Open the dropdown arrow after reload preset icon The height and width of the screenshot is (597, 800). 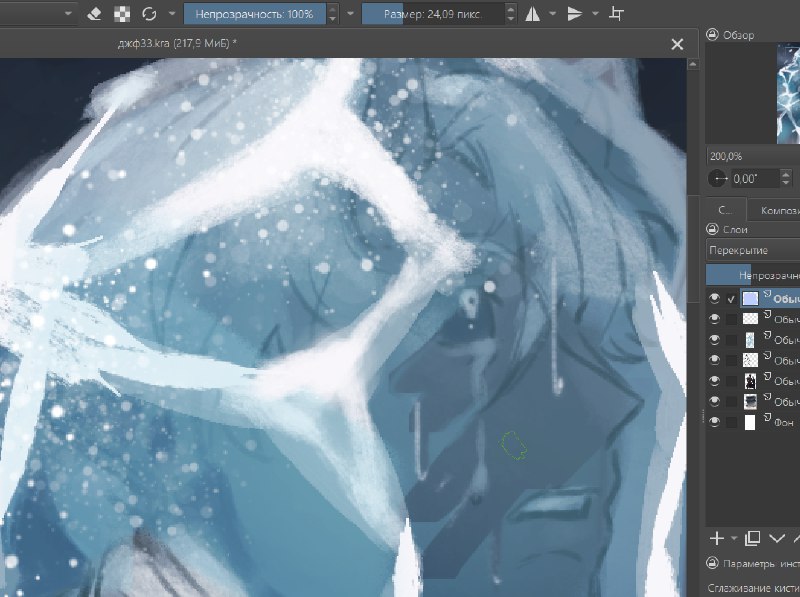tap(172, 14)
